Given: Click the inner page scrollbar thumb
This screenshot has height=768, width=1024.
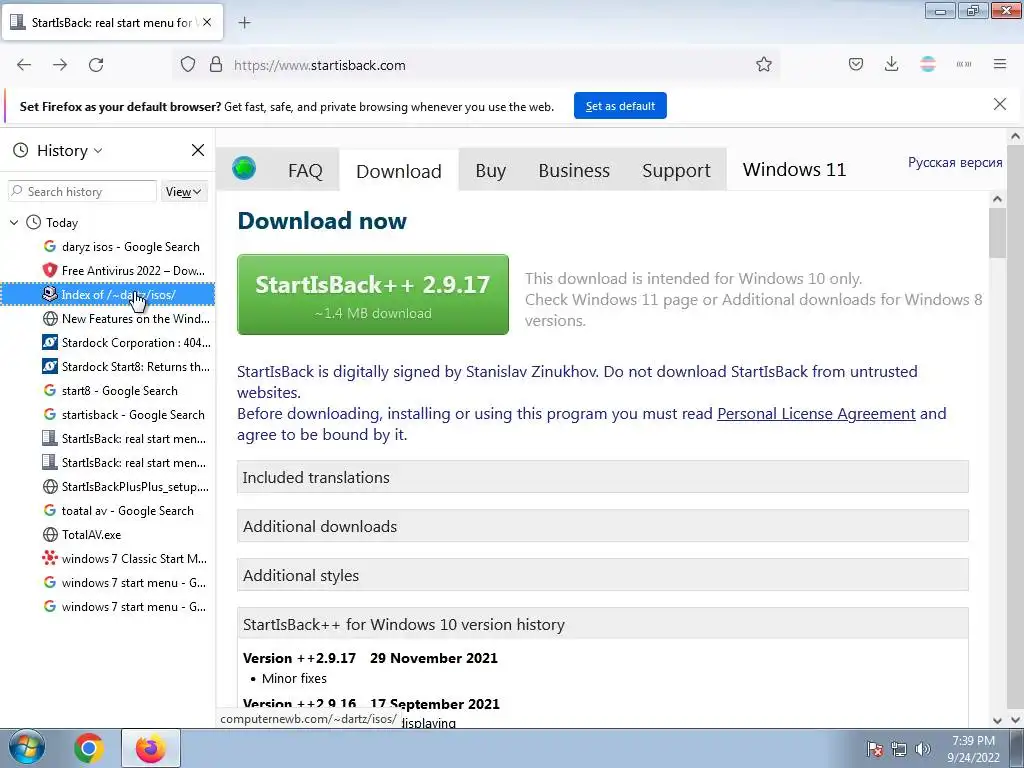Looking at the screenshot, I should tap(997, 232).
